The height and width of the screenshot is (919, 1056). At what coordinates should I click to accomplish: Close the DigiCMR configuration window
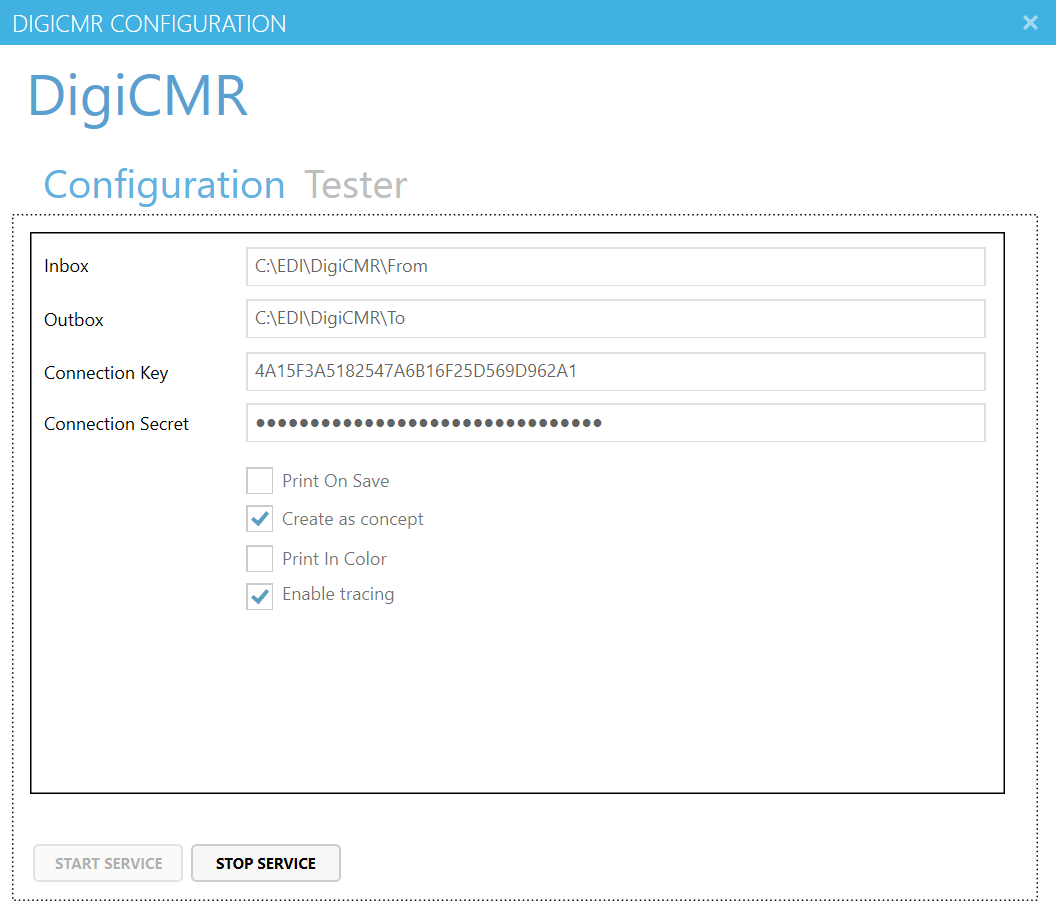click(x=1030, y=22)
